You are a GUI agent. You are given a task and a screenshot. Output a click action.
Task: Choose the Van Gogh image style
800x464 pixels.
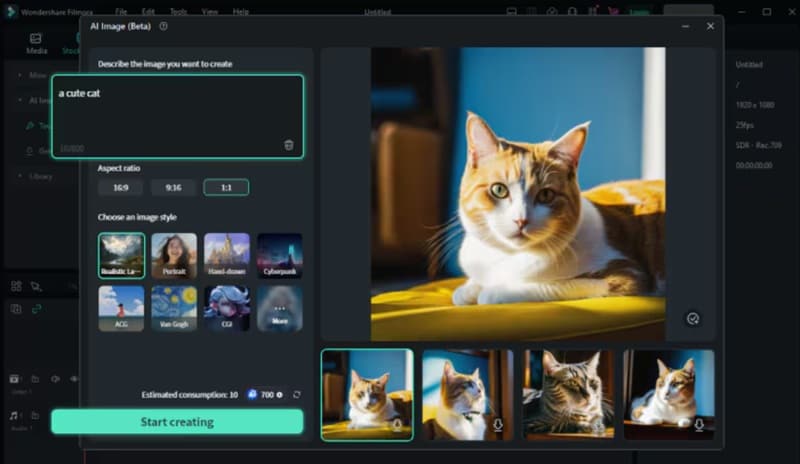[x=174, y=308]
